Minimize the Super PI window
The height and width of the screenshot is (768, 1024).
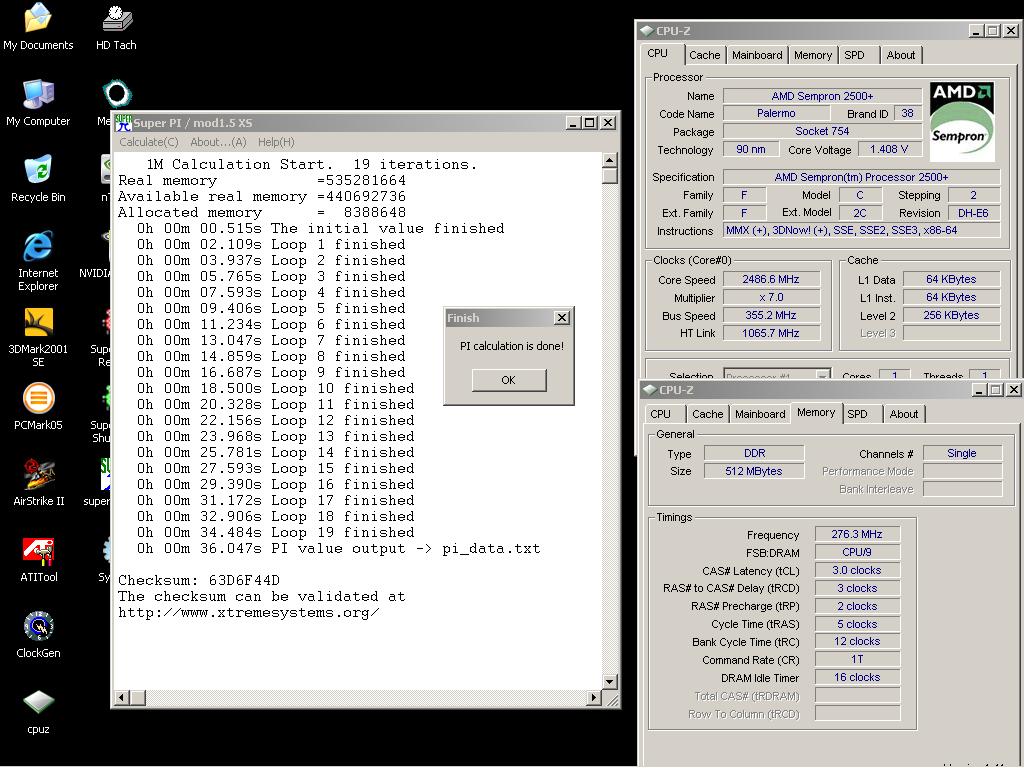(x=574, y=123)
